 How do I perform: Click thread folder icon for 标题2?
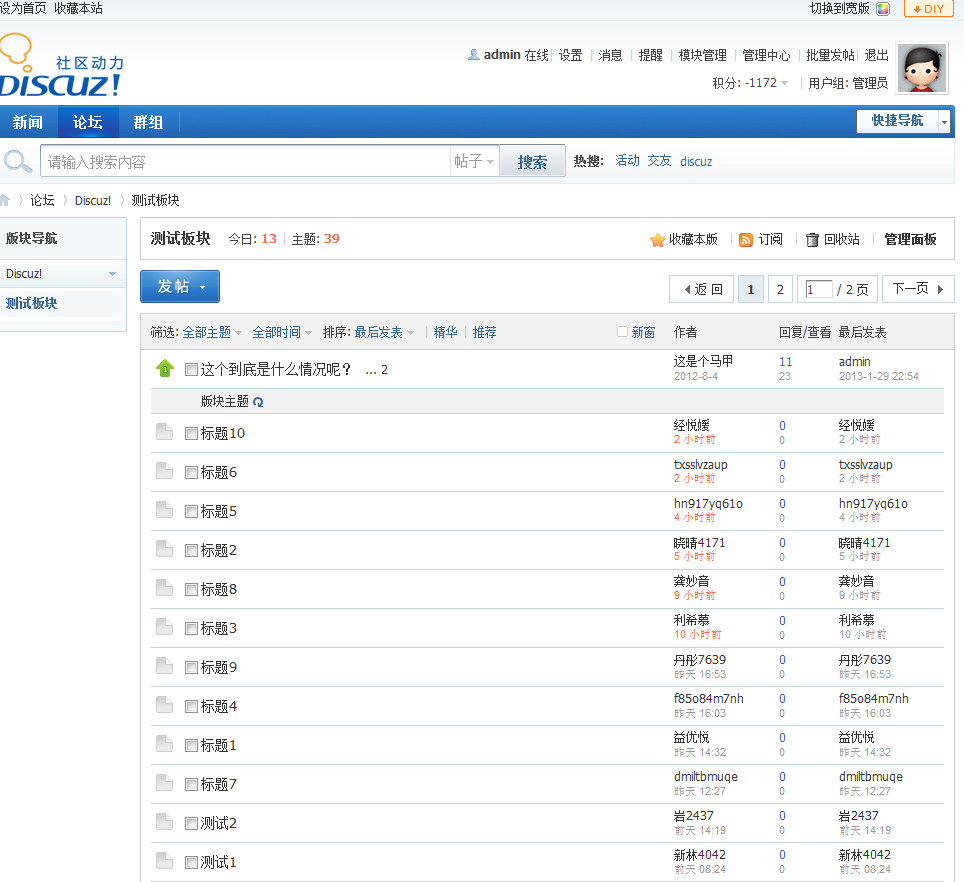point(164,549)
